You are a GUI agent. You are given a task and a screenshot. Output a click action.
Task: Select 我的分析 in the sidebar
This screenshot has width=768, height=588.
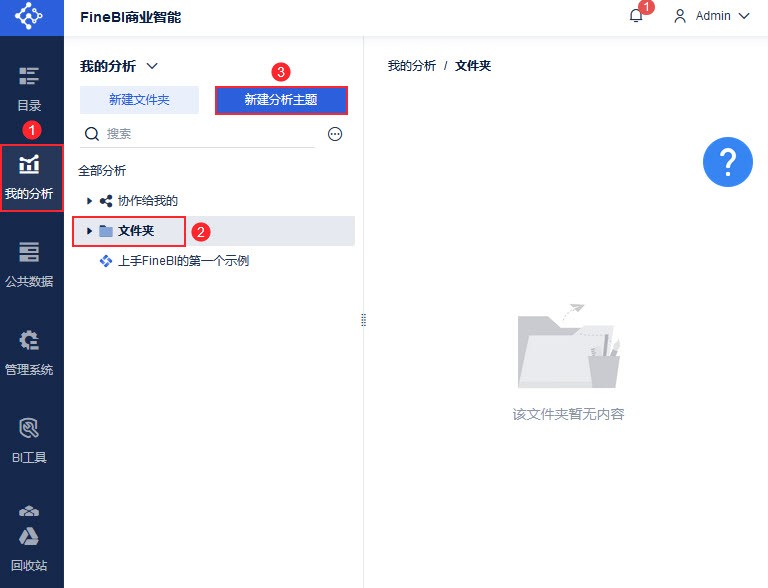coord(31,177)
